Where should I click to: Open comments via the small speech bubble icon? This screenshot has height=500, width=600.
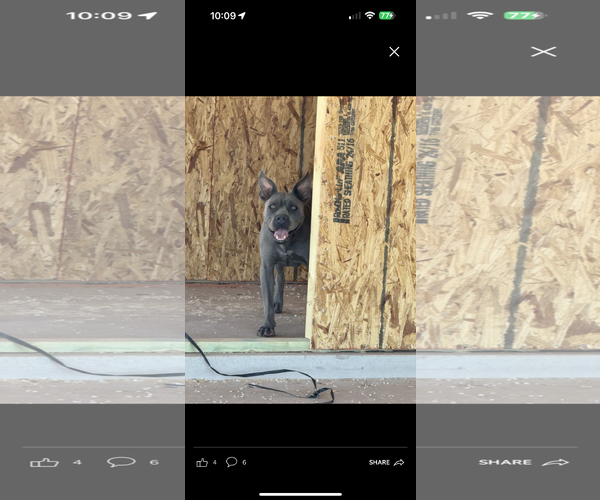coord(231,462)
